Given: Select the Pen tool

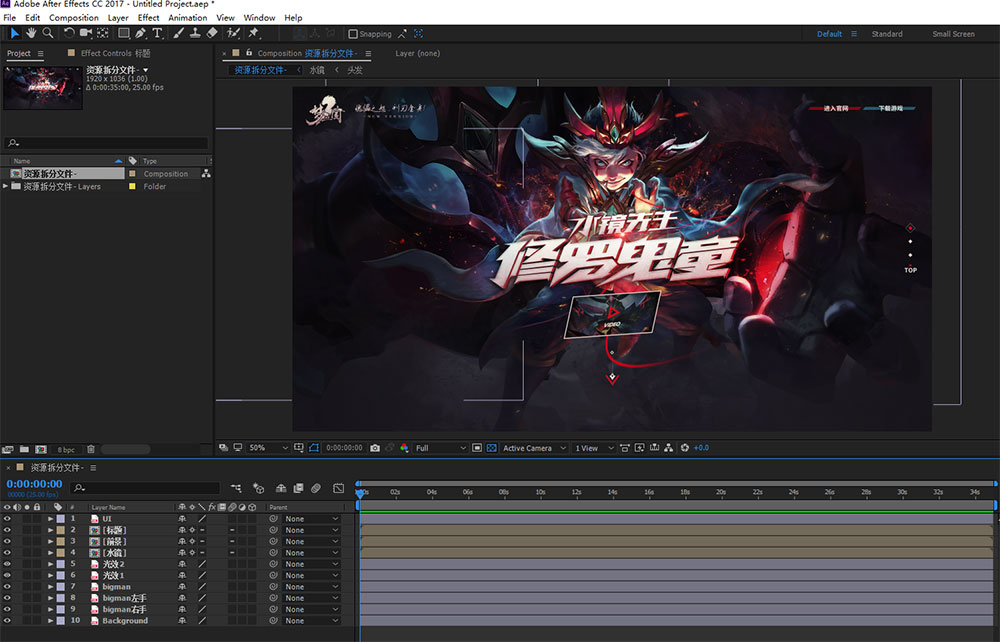Looking at the screenshot, I should [140, 33].
